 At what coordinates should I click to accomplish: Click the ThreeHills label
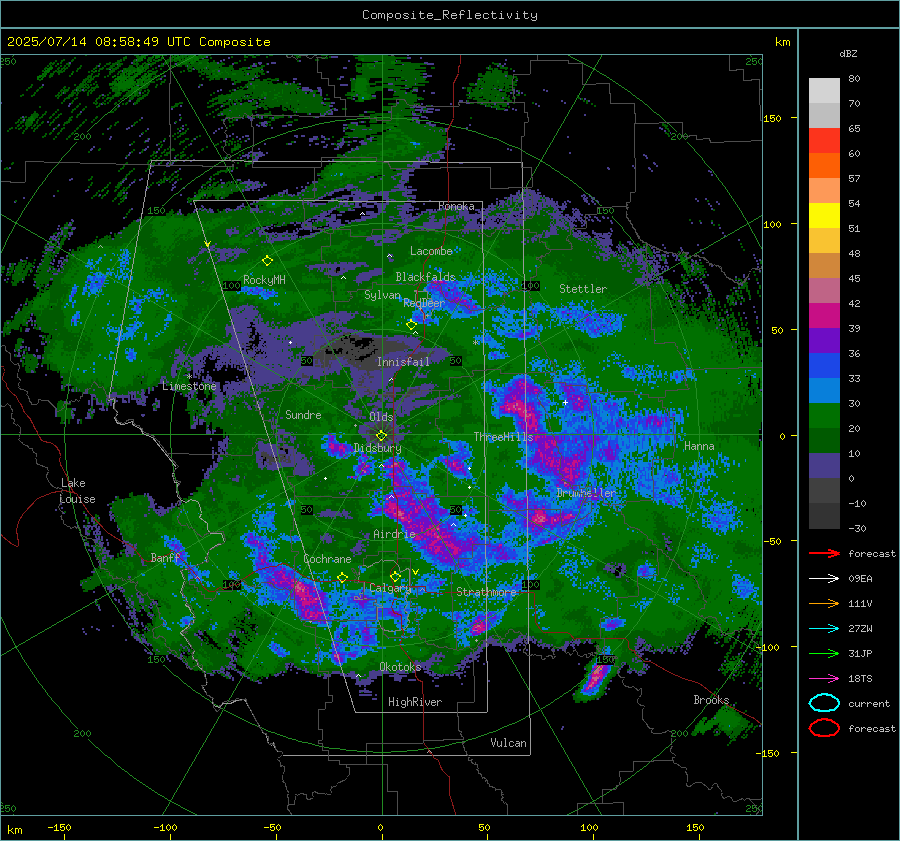click(503, 437)
